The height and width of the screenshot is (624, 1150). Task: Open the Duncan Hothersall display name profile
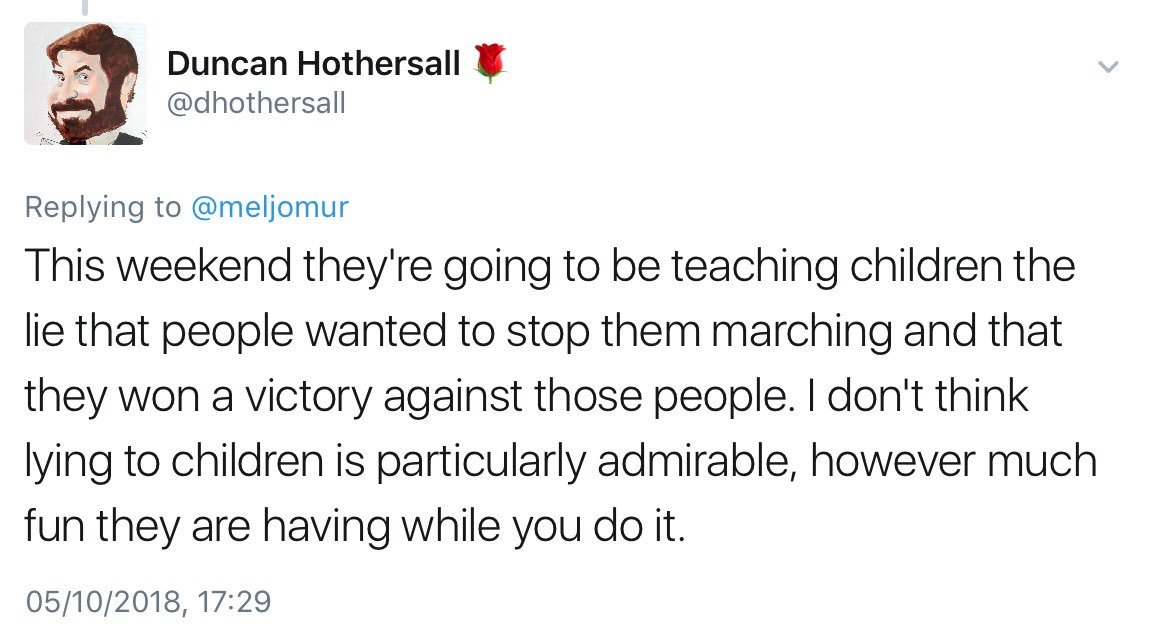(314, 64)
